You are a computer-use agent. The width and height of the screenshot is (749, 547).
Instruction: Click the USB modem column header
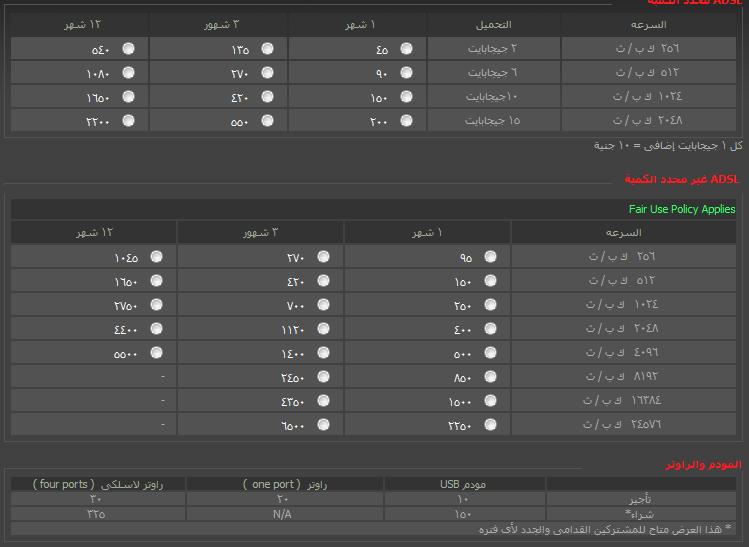pos(463,484)
